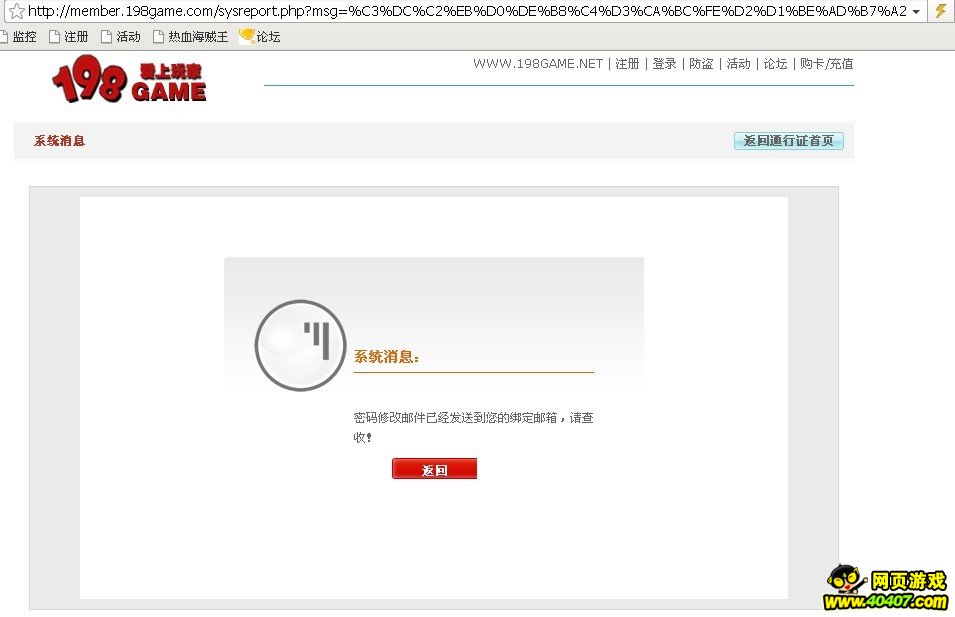Click the bookmark star icon in address bar
This screenshot has width=955, height=617.
click(16, 11)
